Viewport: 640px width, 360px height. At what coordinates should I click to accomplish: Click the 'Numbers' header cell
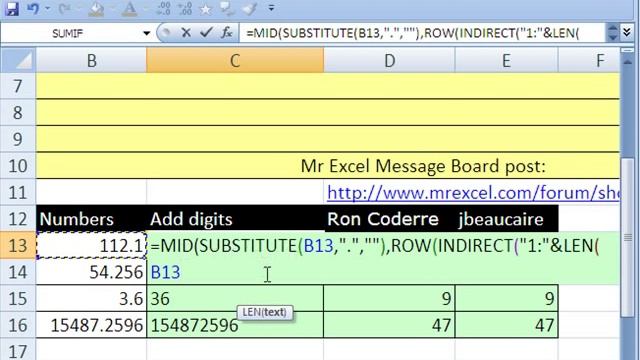point(91,219)
